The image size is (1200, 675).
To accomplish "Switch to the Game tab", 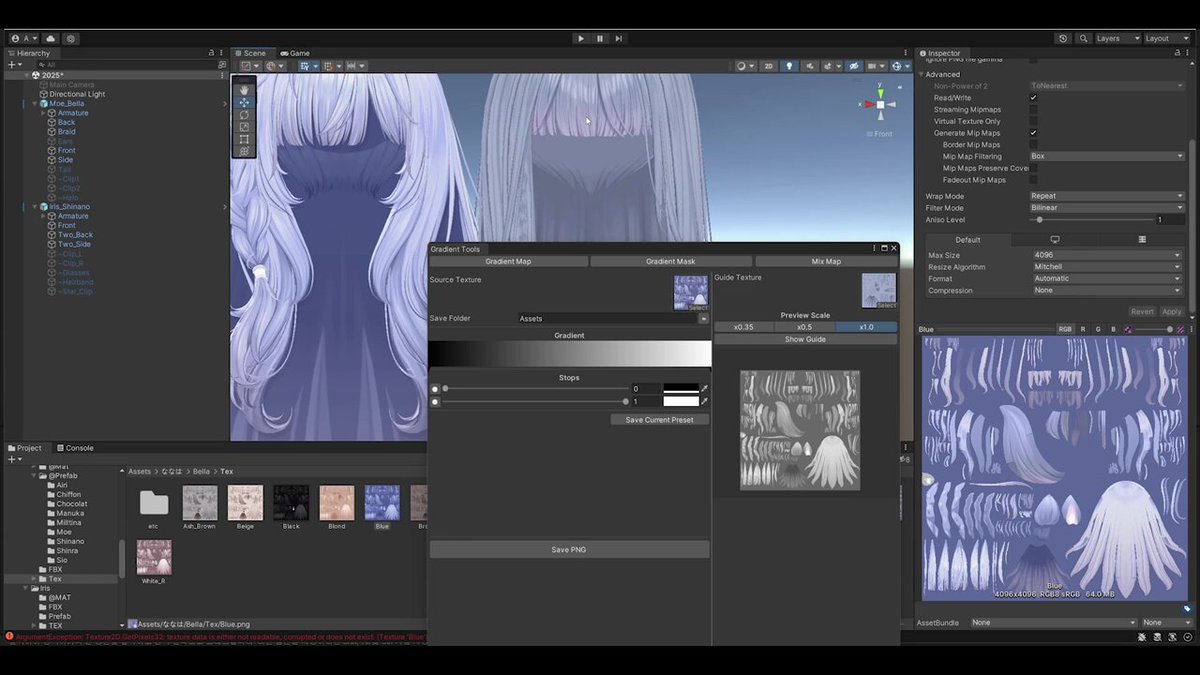I will pos(295,53).
